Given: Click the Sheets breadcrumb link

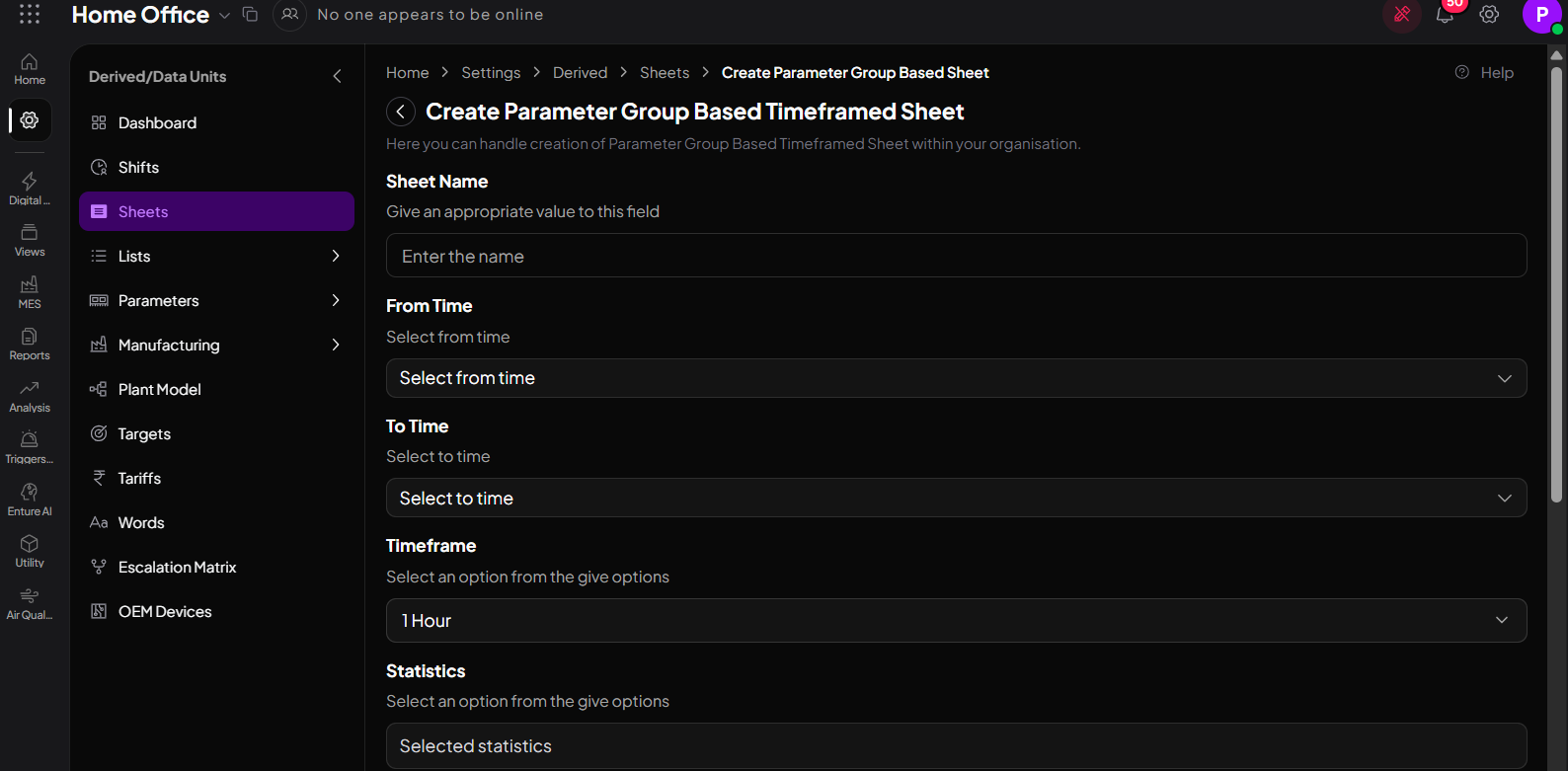Looking at the screenshot, I should [x=665, y=73].
